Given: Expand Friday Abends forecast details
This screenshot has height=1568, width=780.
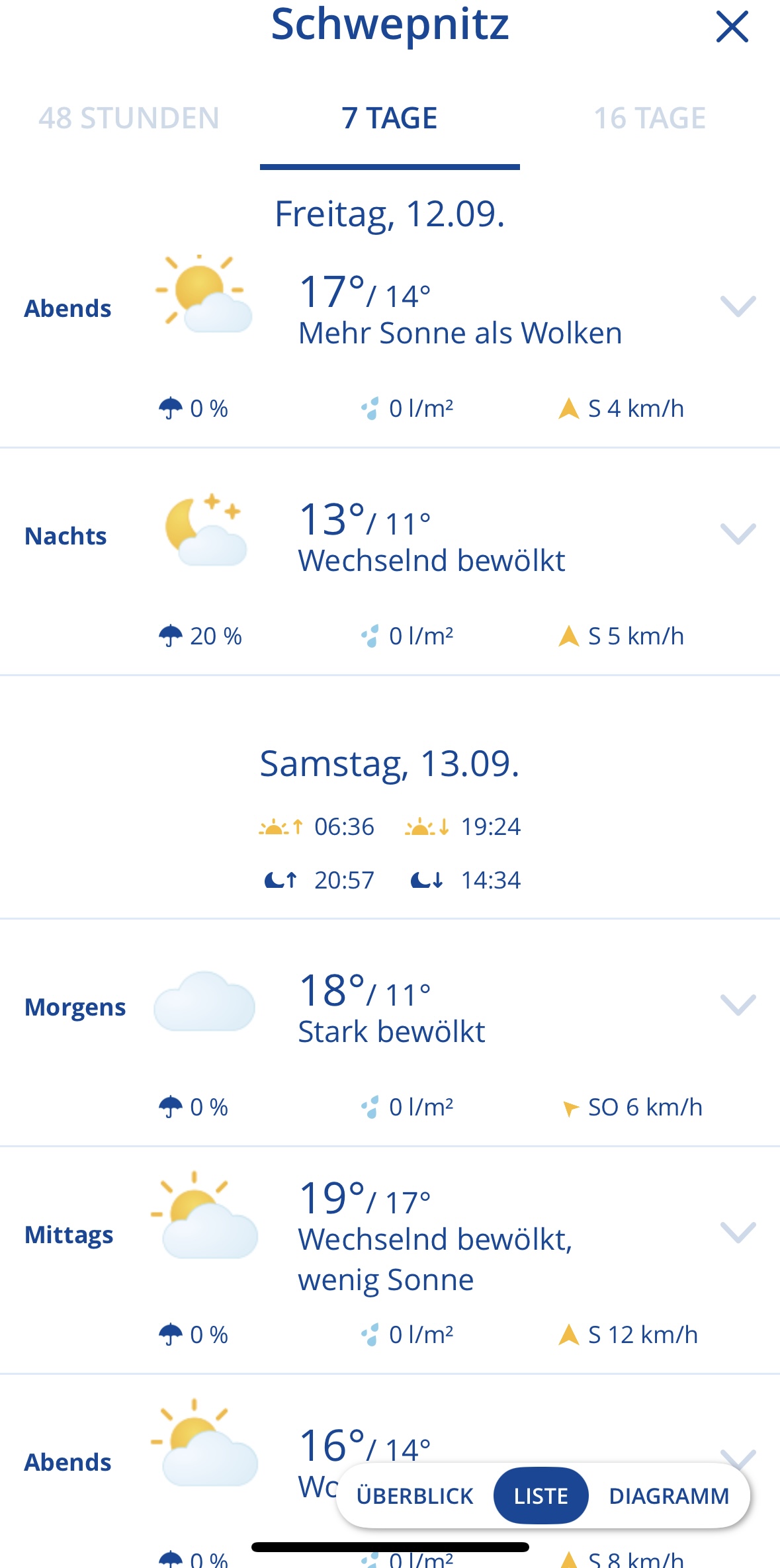Looking at the screenshot, I should coord(738,306).
